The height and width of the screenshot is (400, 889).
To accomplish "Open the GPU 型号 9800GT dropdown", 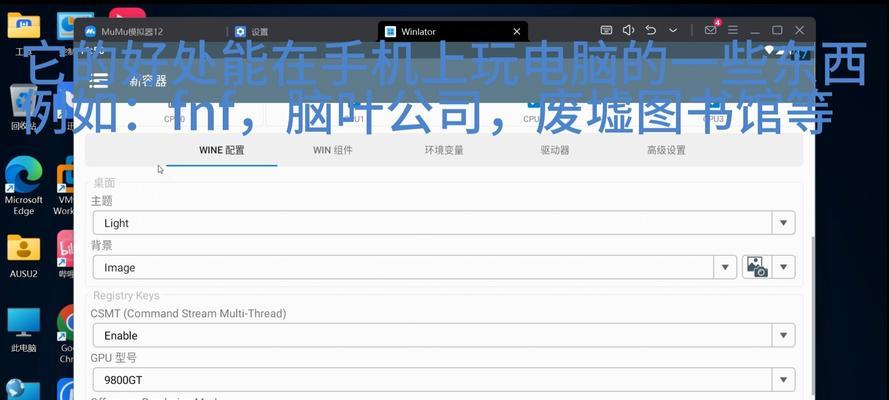I will coord(444,380).
